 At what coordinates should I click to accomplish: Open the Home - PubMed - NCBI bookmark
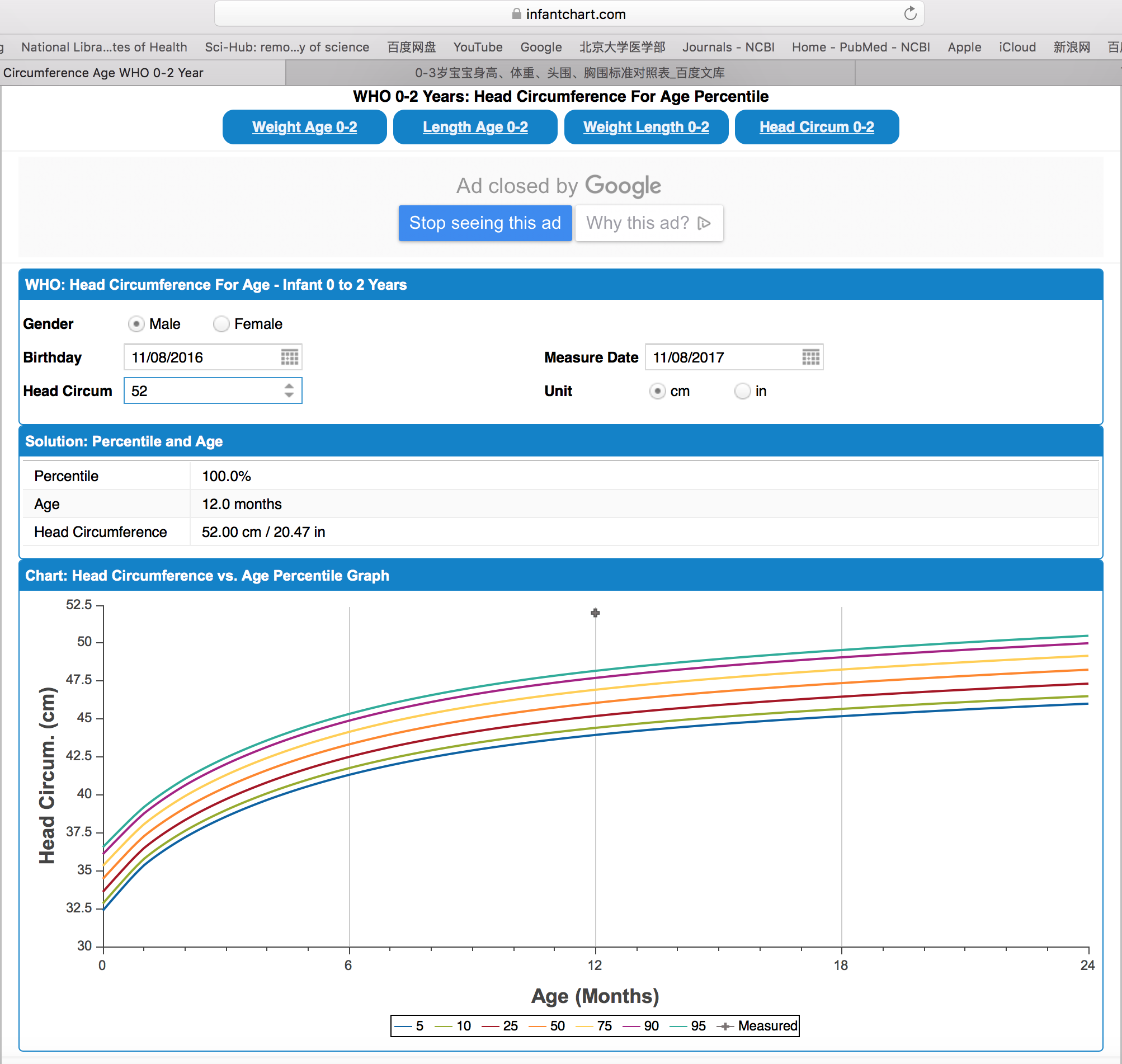tap(861, 47)
